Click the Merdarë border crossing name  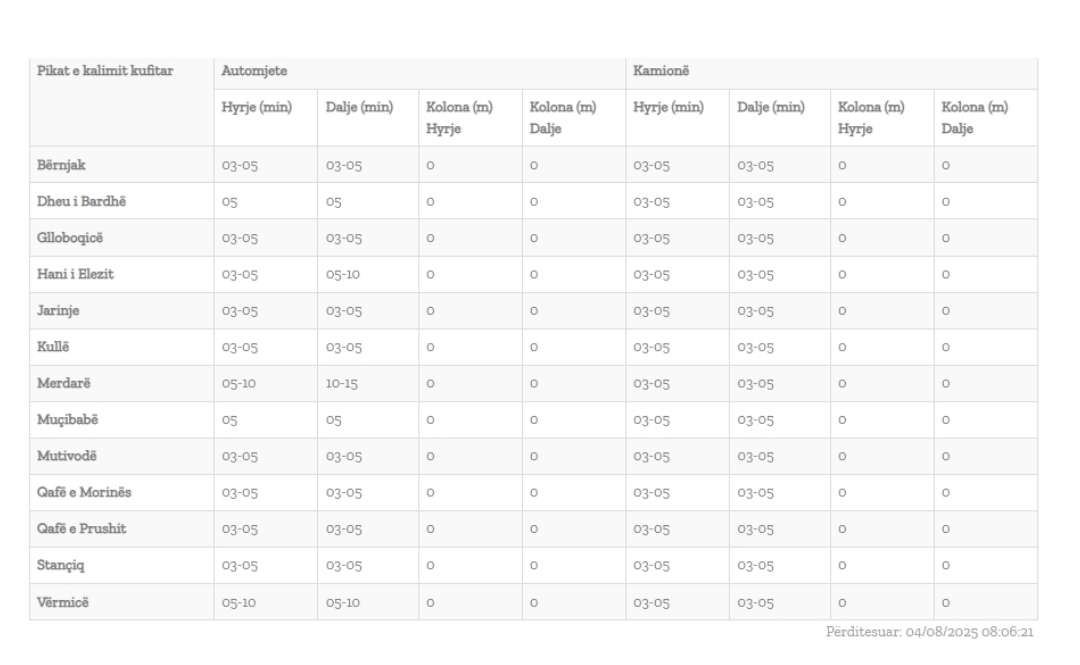(64, 383)
